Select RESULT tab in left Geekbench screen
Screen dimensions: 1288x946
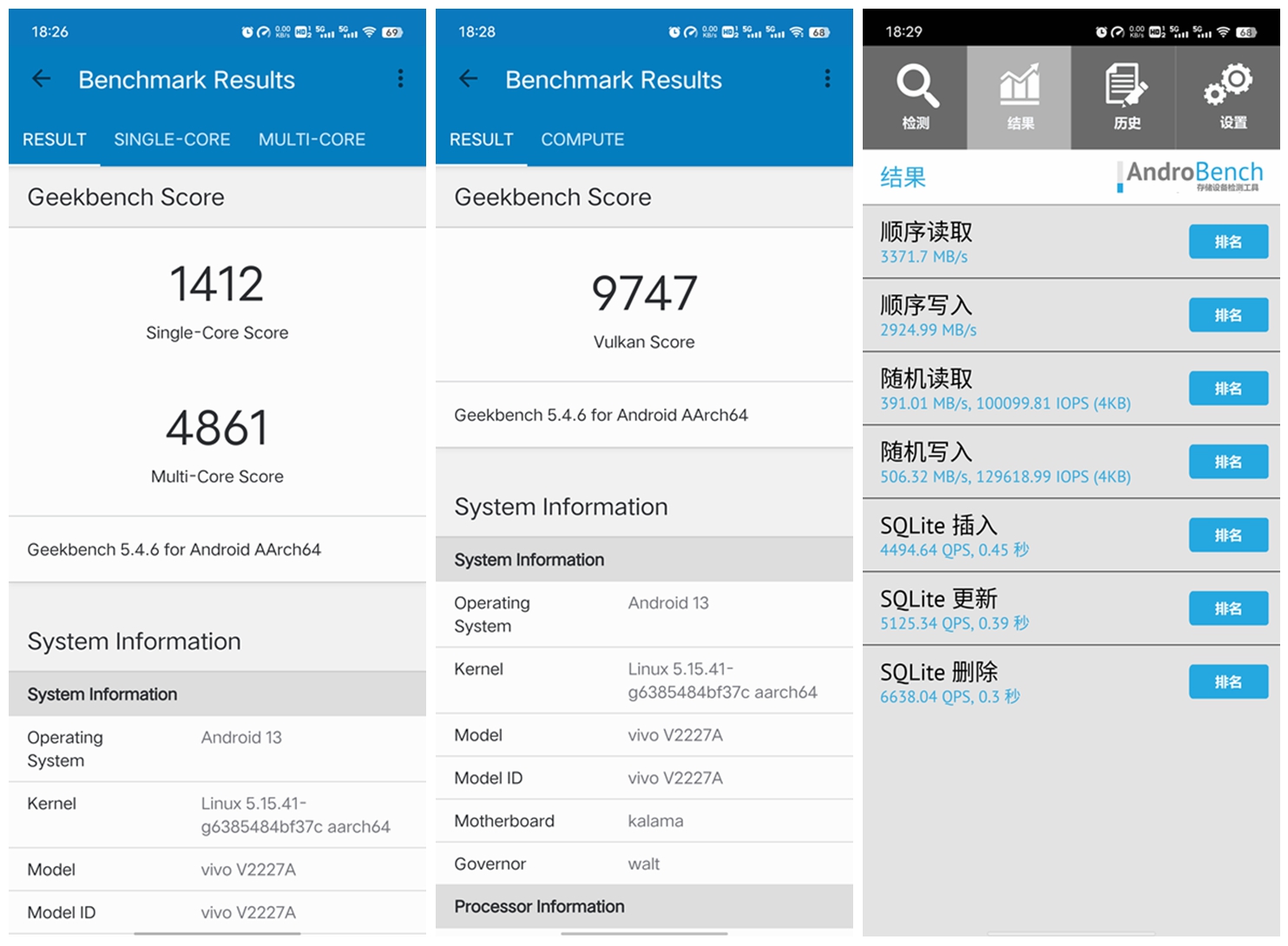point(55,140)
